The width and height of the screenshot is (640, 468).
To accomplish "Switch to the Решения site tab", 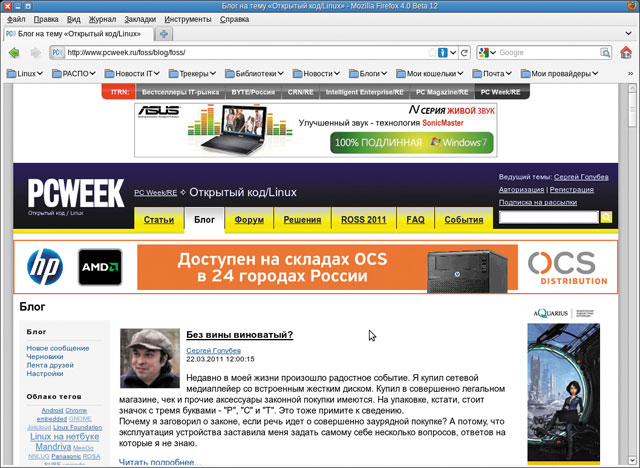I will click(302, 220).
